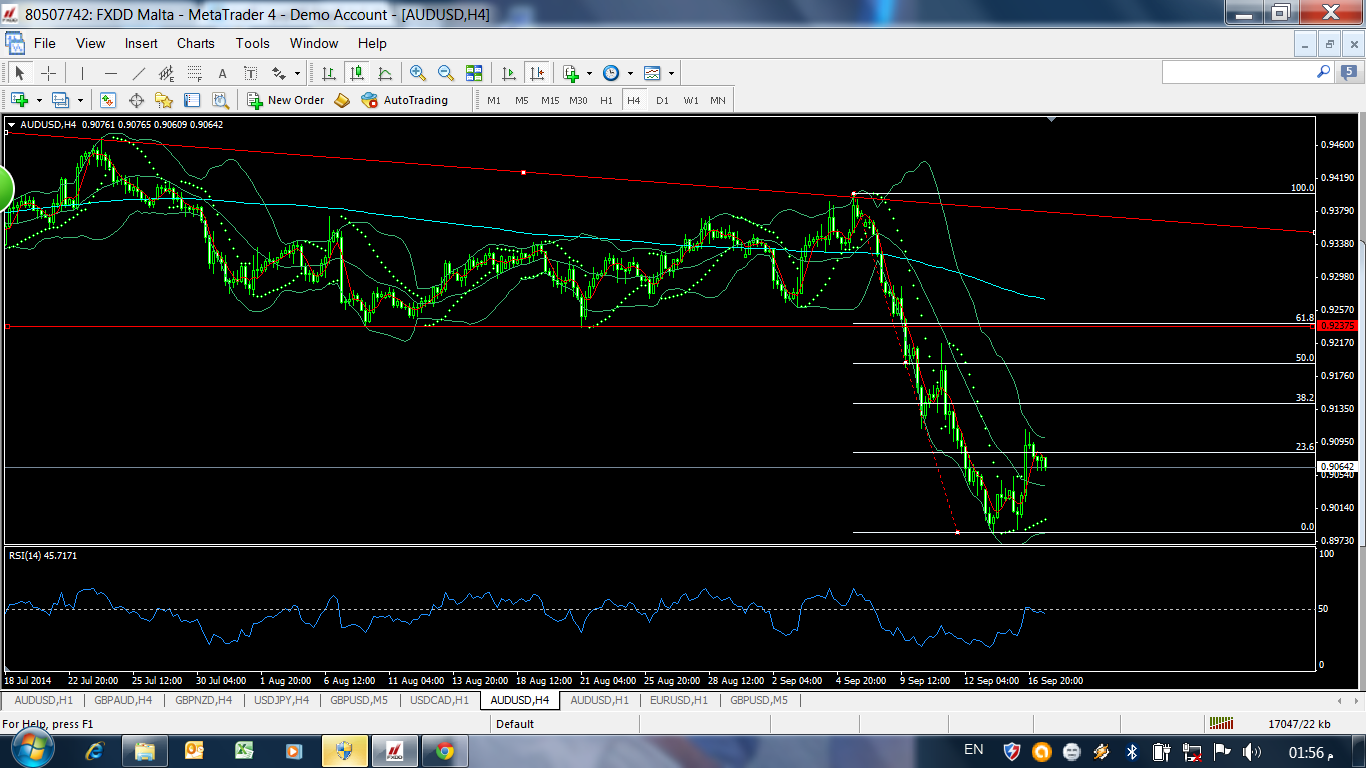Open the Navigator star-folder icon

[164, 100]
